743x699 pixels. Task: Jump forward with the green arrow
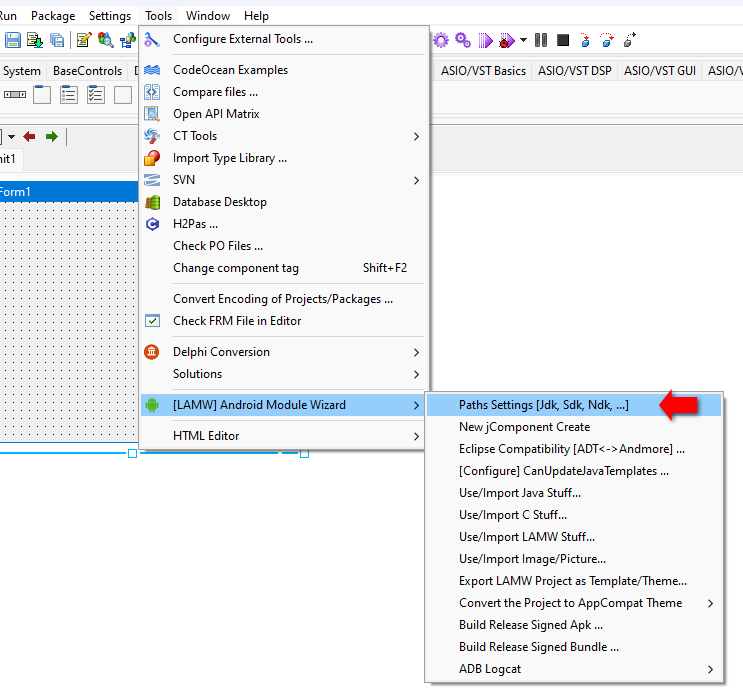point(52,137)
